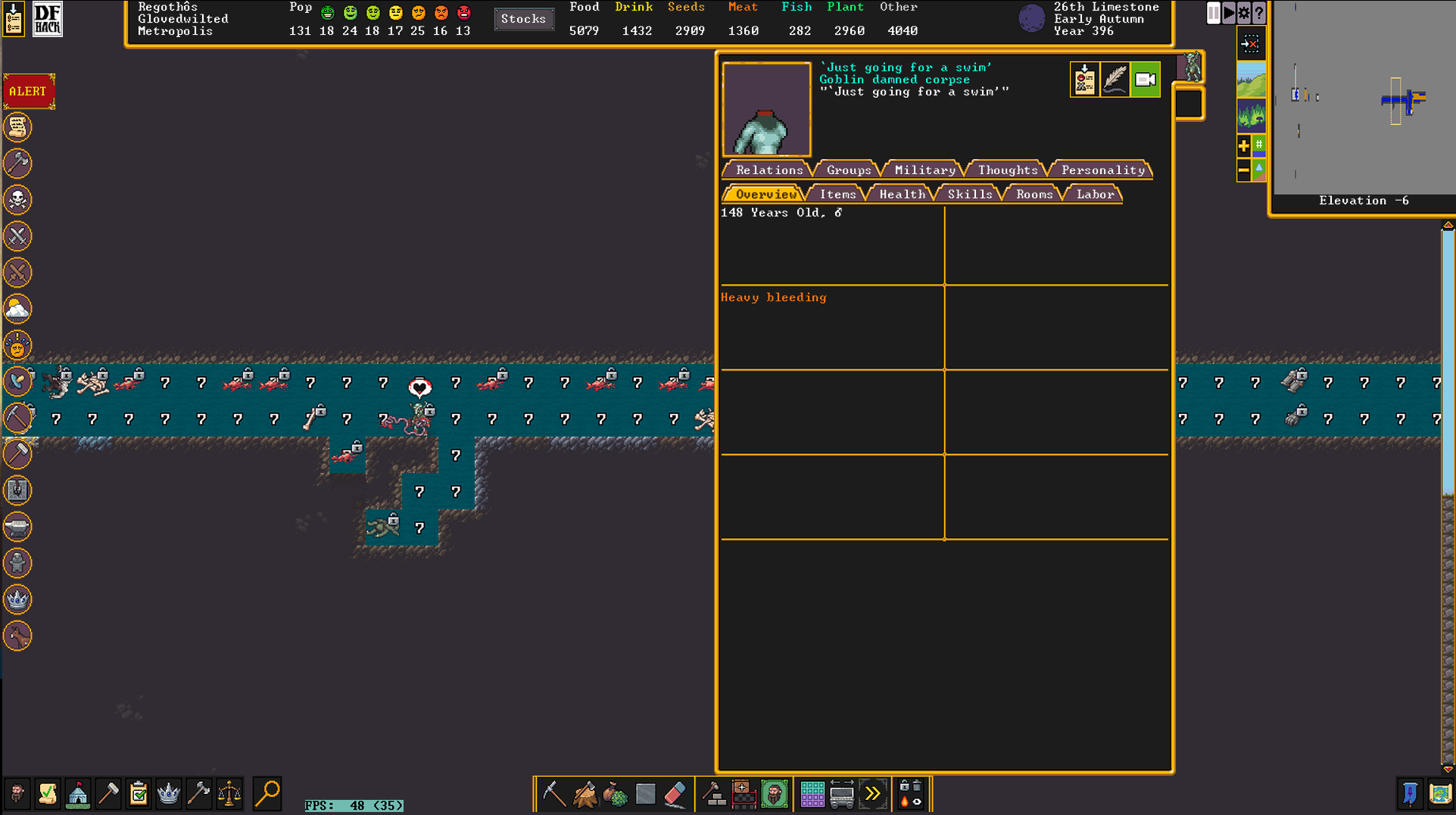1456x815 pixels.
Task: Open the DFHack menu icon
Action: pos(47,19)
